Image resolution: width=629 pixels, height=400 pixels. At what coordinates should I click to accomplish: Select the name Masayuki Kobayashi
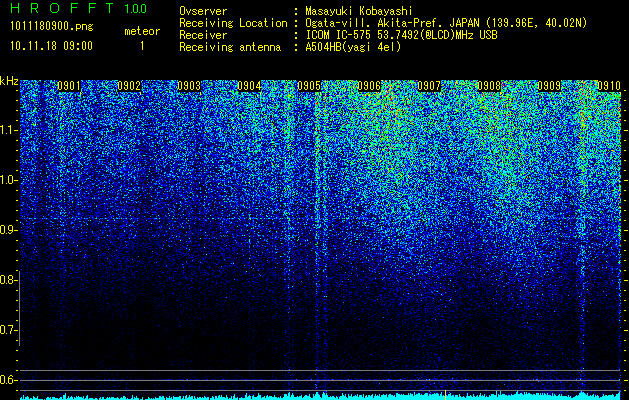tap(359, 12)
